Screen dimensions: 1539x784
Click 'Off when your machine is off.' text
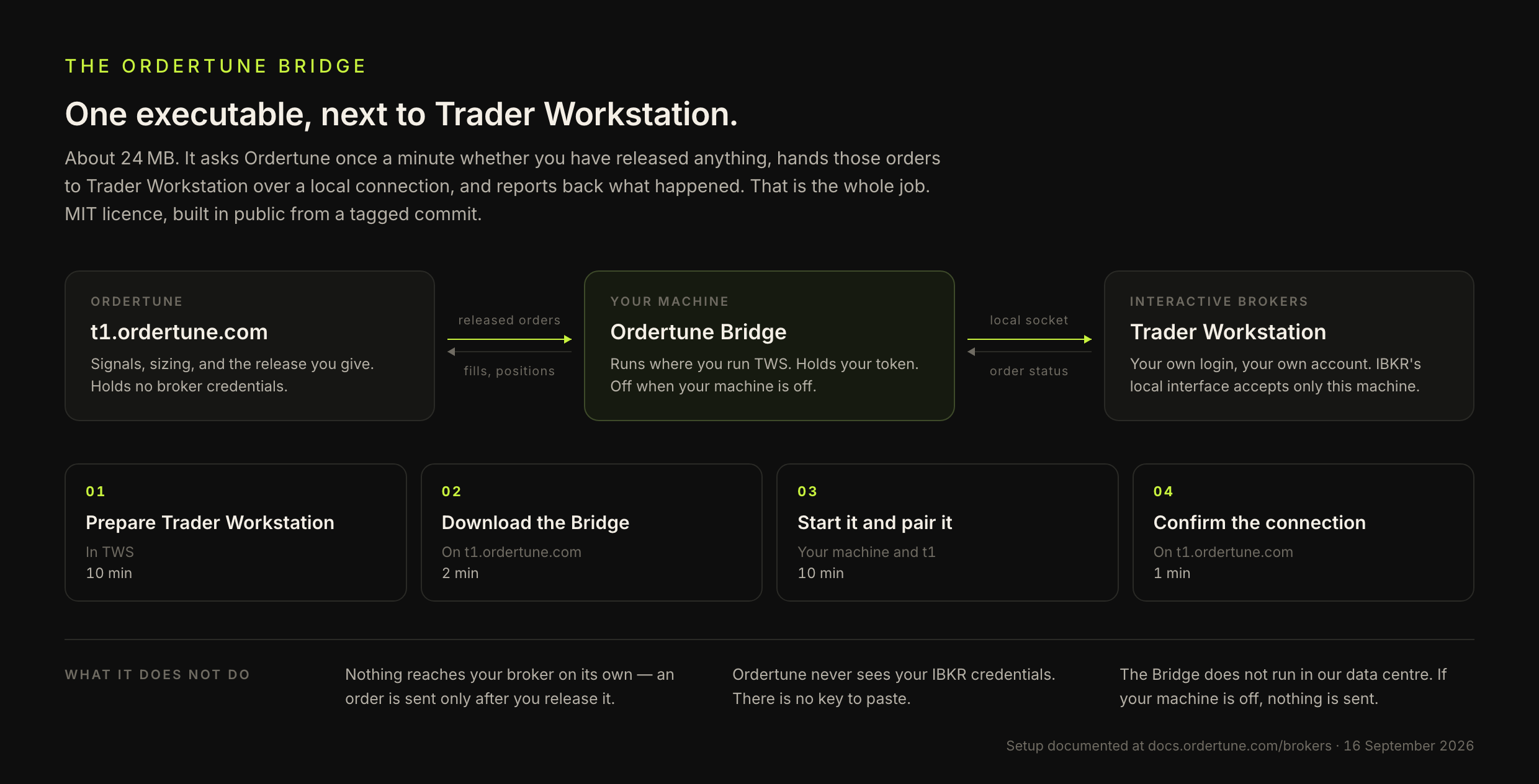[713, 386]
